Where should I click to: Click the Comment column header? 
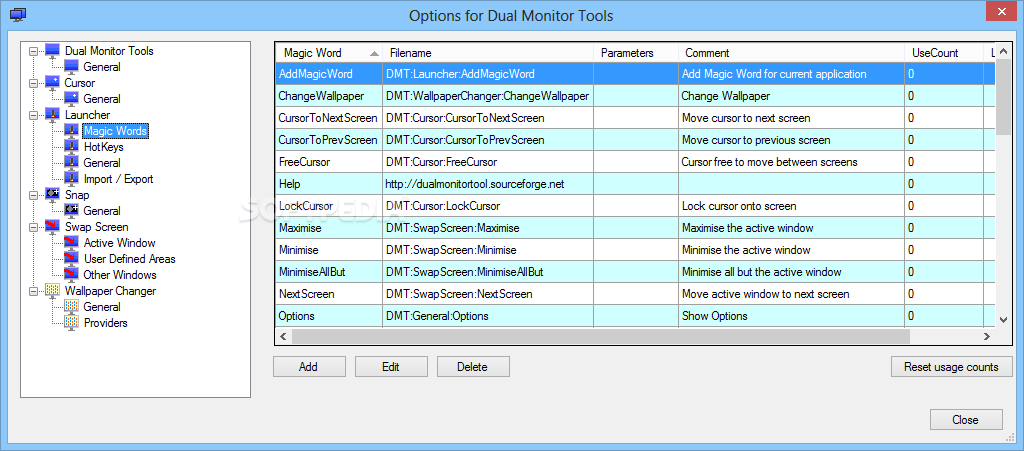pyautogui.click(x=792, y=53)
